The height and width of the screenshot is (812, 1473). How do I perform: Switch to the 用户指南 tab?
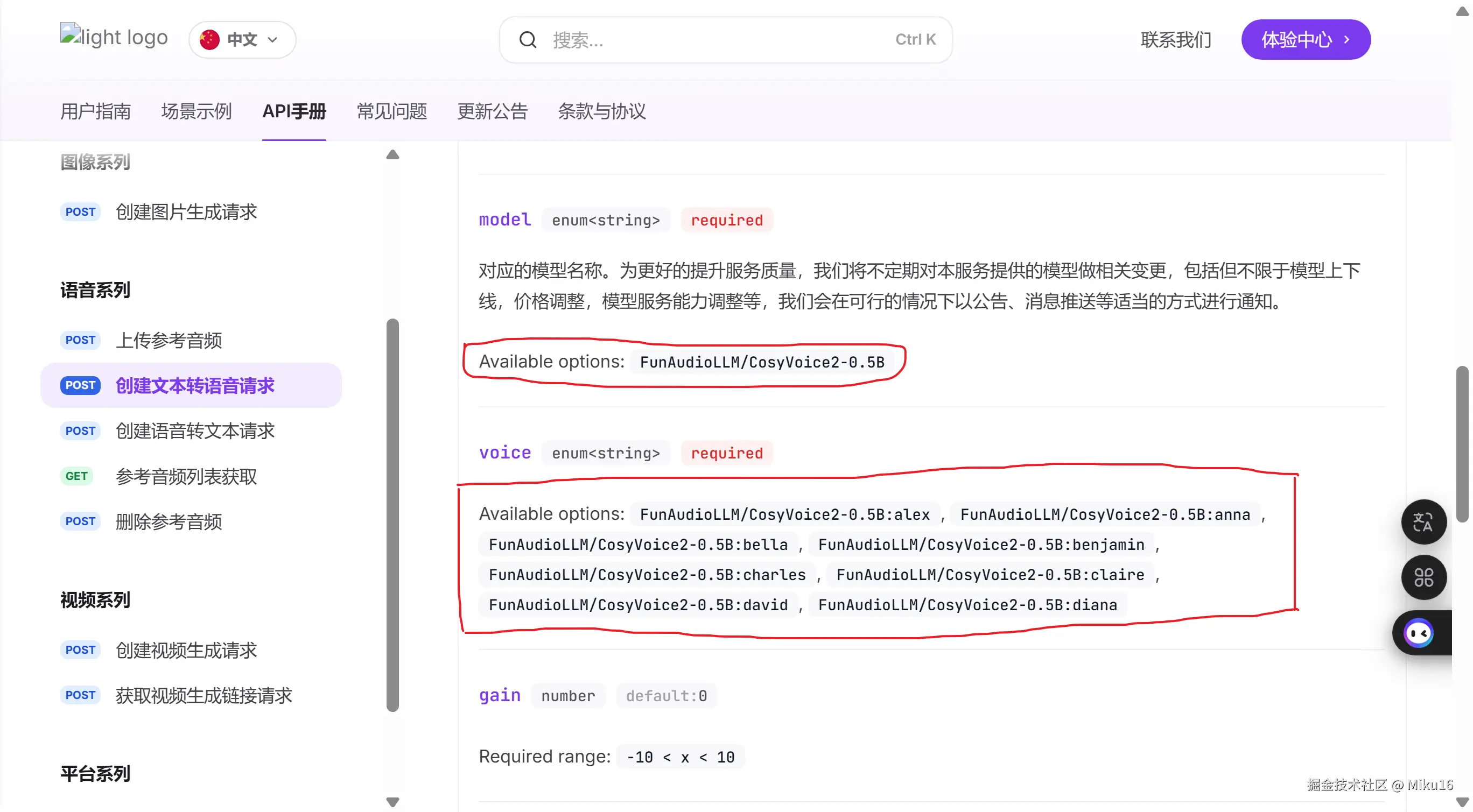(95, 111)
